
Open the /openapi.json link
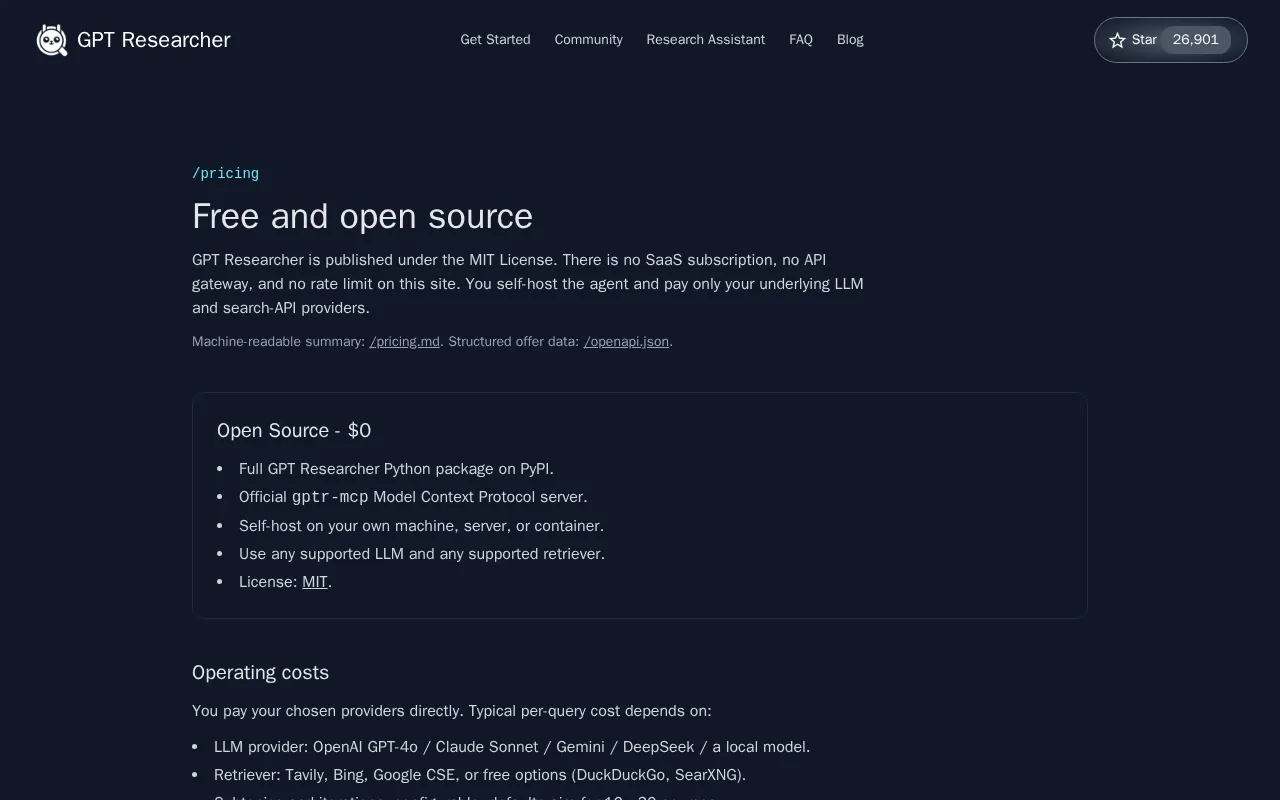(626, 342)
